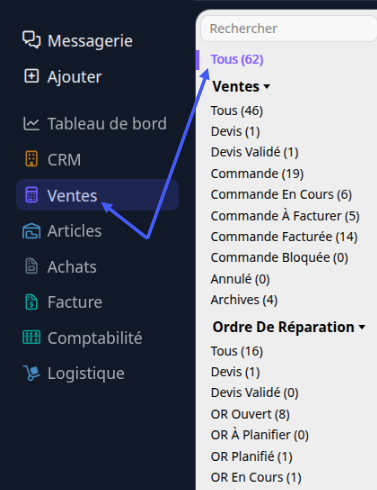
Task: Filter by Commande Bloquée (0)
Action: 280,258
